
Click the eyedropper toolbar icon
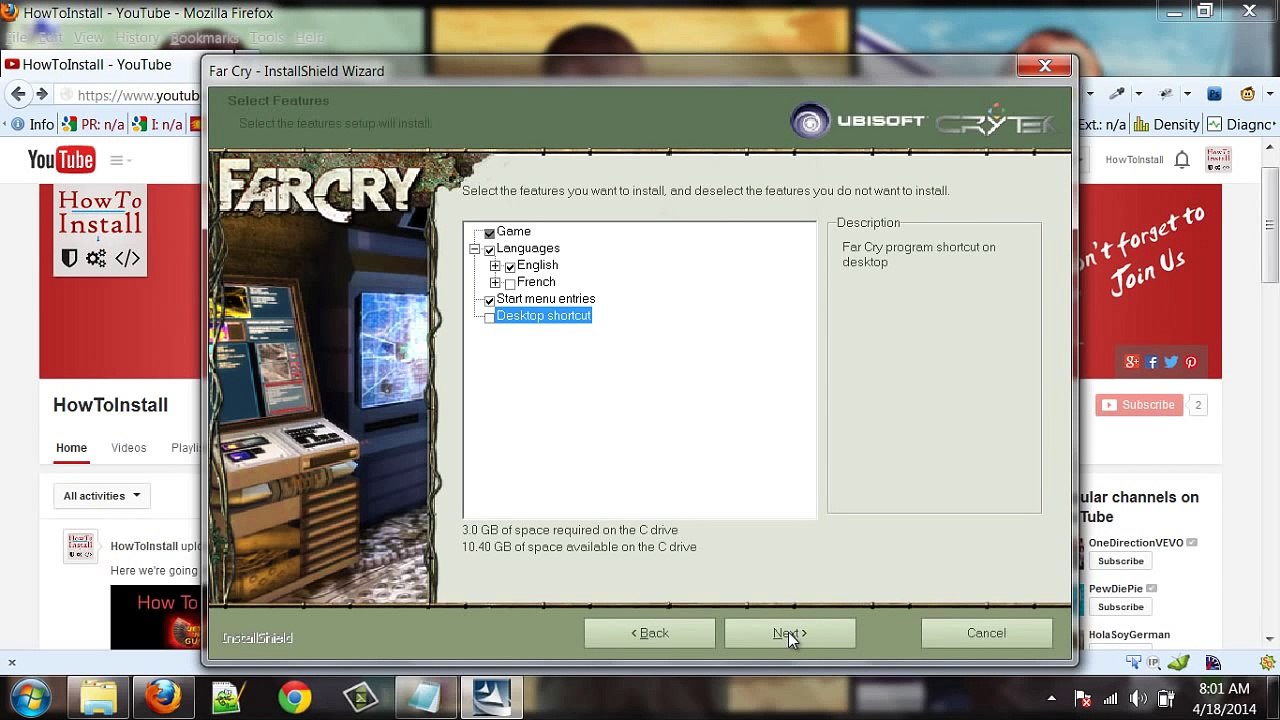pyautogui.click(x=1117, y=94)
